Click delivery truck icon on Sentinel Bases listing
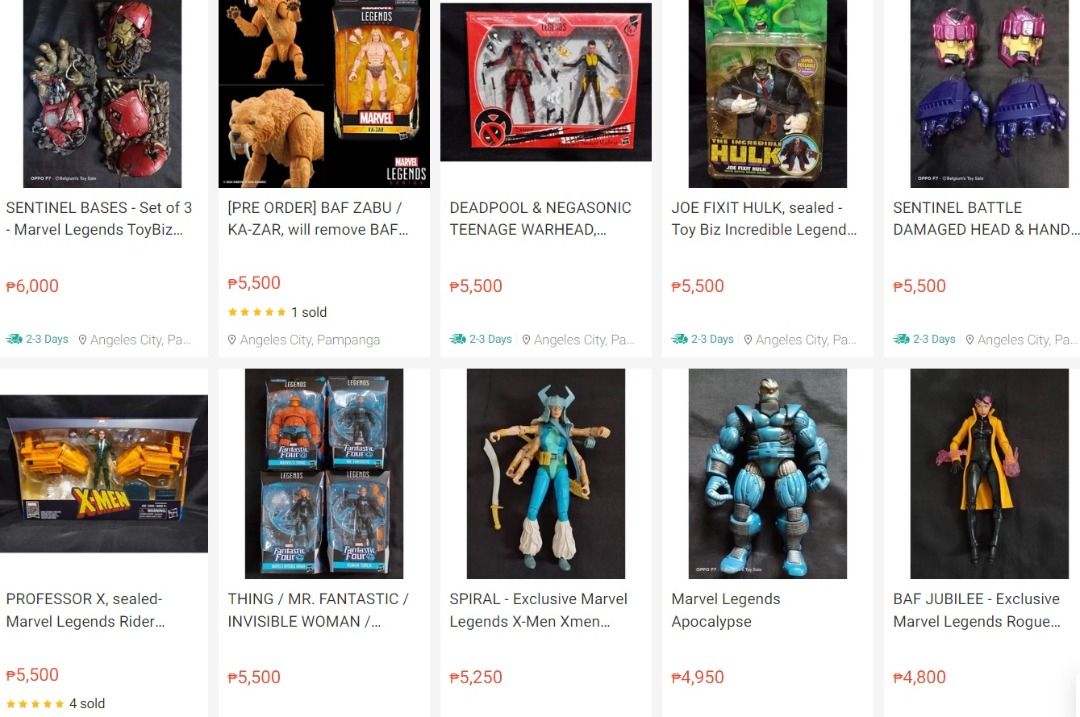Screen dimensions: 1080x717 pos(14,339)
